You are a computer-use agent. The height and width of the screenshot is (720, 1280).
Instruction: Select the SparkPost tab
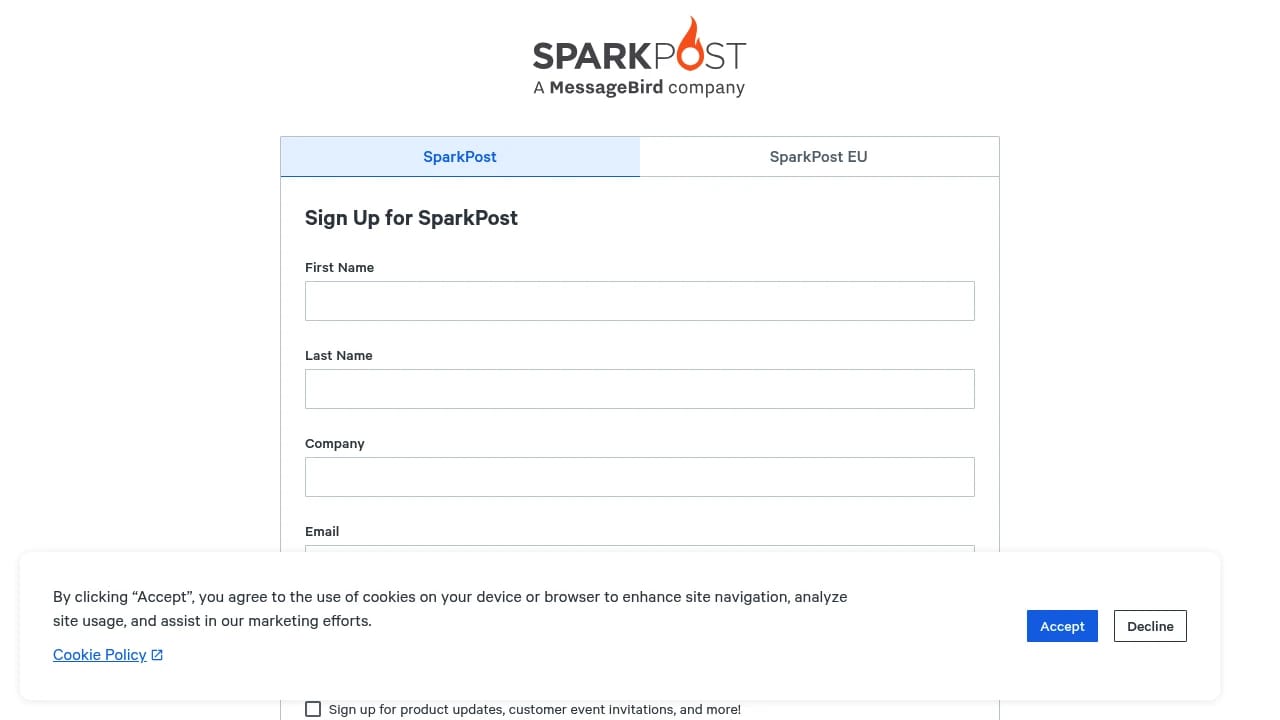pyautogui.click(x=459, y=156)
